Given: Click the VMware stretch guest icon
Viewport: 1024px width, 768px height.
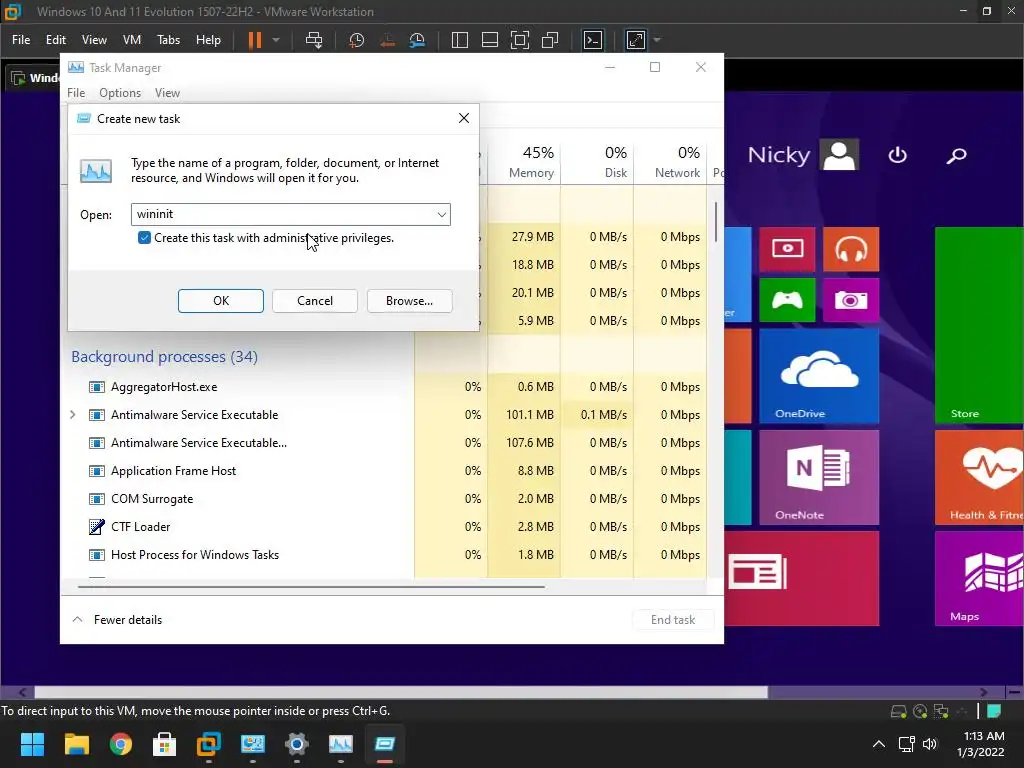Looking at the screenshot, I should [x=635, y=40].
